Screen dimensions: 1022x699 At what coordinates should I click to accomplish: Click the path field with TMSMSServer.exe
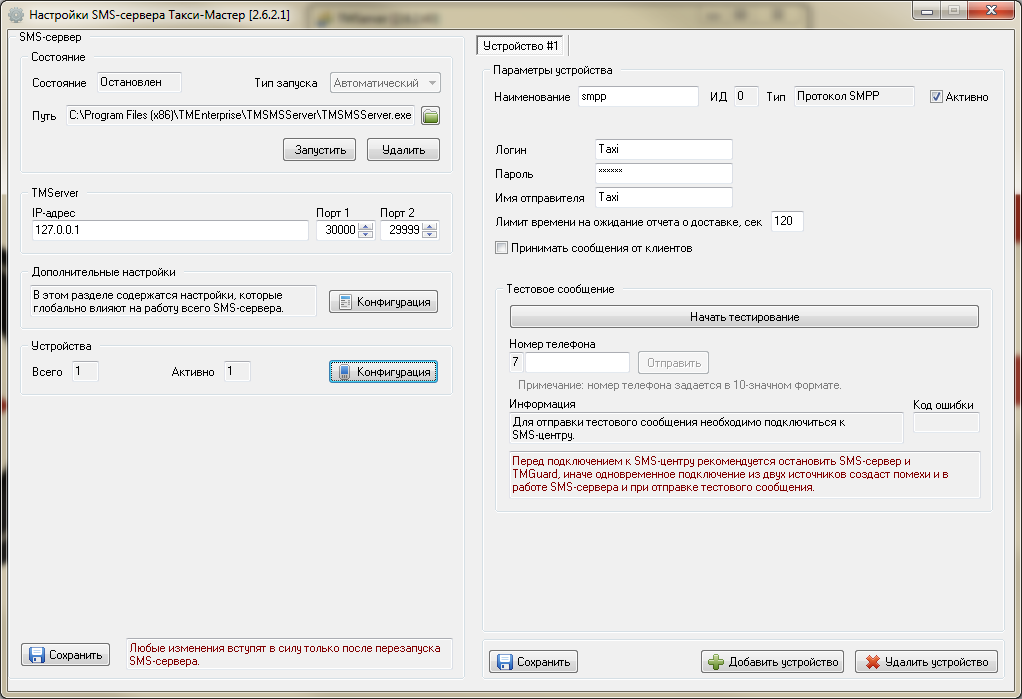click(241, 115)
